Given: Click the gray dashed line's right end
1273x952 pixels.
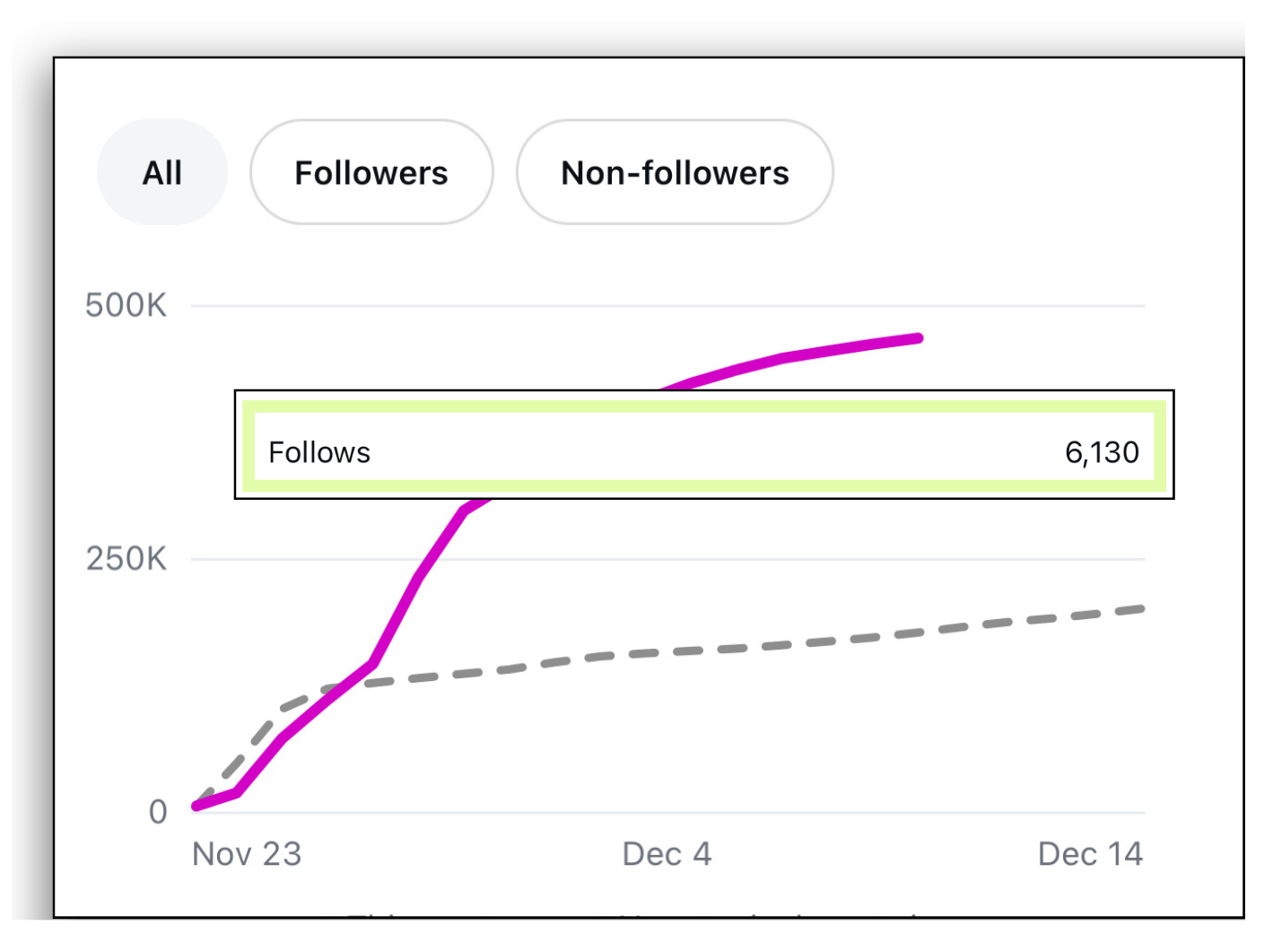Looking at the screenshot, I should (1139, 610).
